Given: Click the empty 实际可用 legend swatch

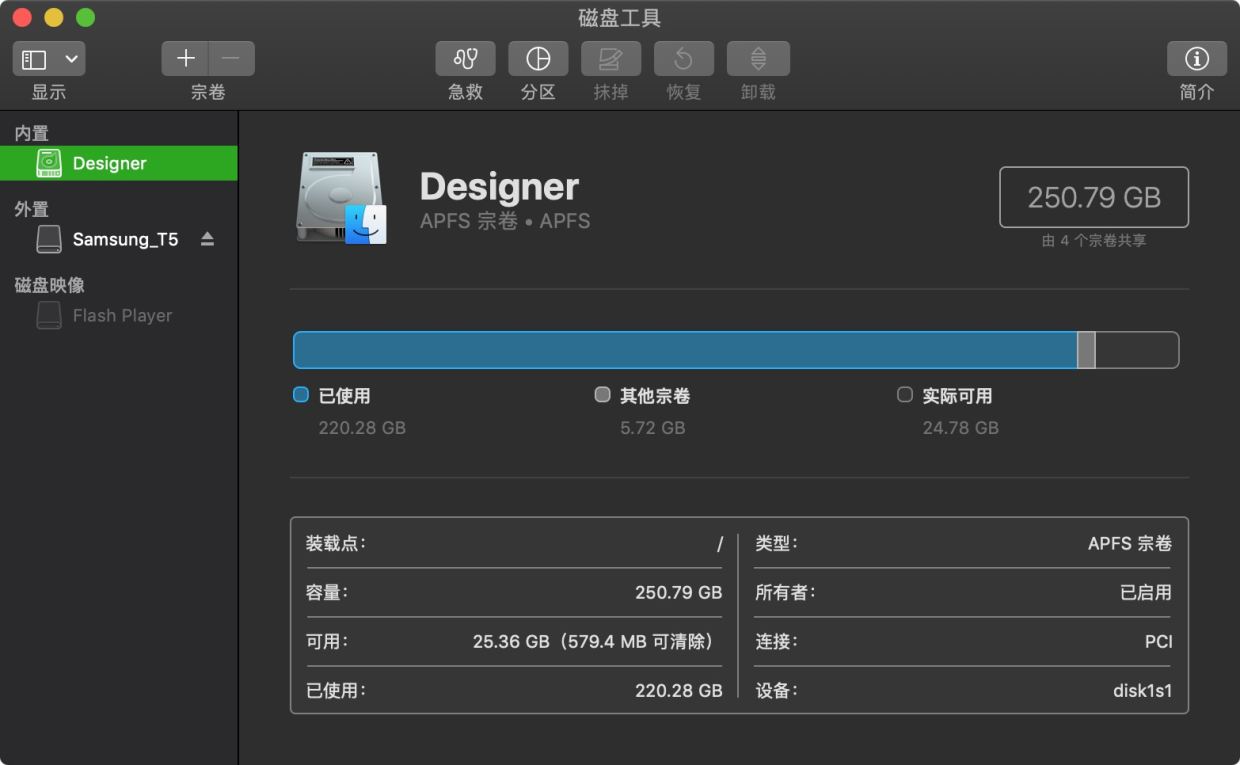Looking at the screenshot, I should click(x=905, y=395).
